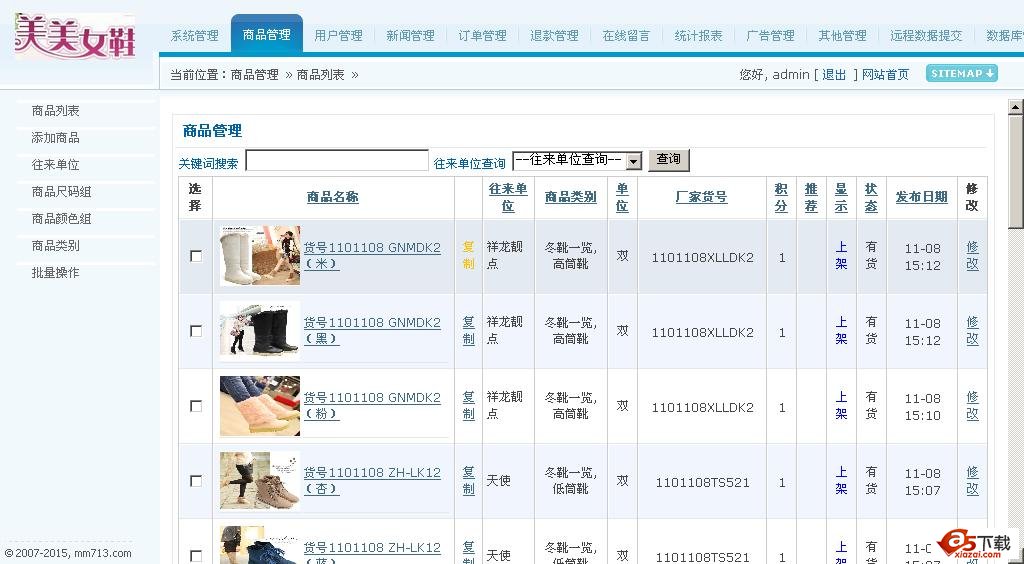
Task: Sort by 厂家货号 column header
Action: coord(702,197)
